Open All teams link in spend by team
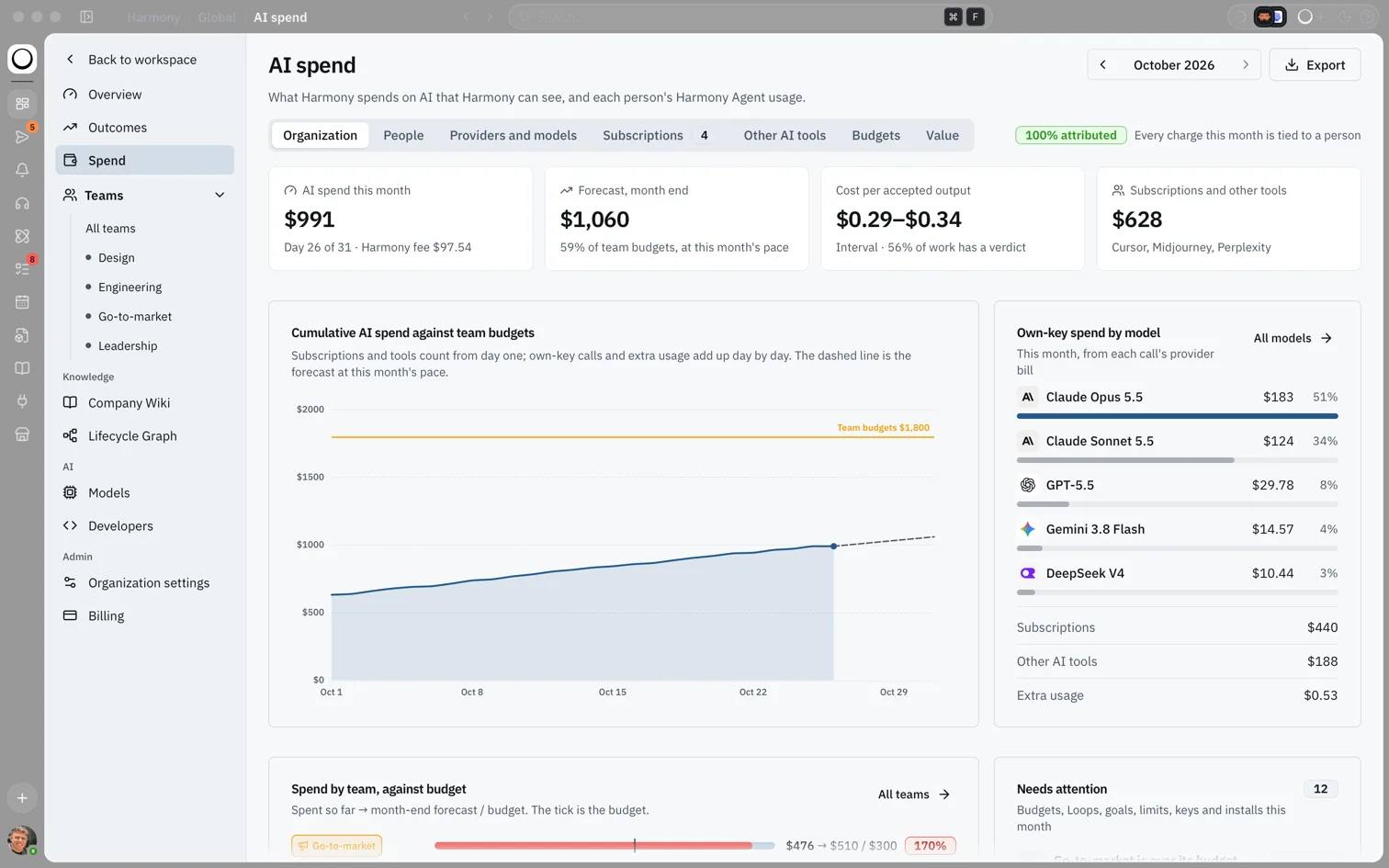 914,795
